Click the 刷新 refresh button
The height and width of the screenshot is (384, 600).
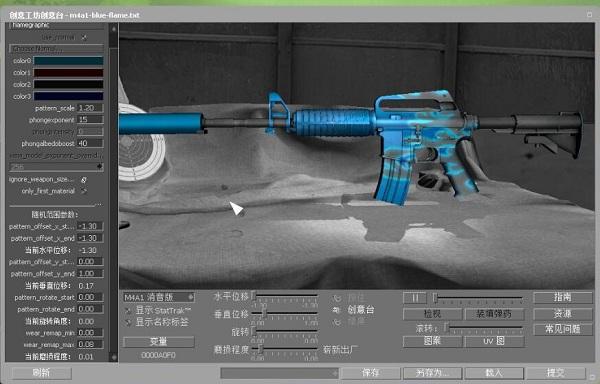41,373
